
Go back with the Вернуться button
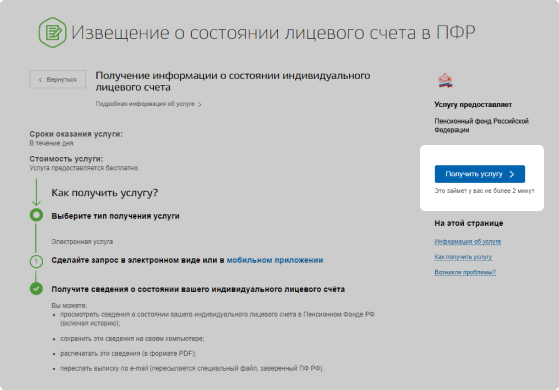coord(58,79)
